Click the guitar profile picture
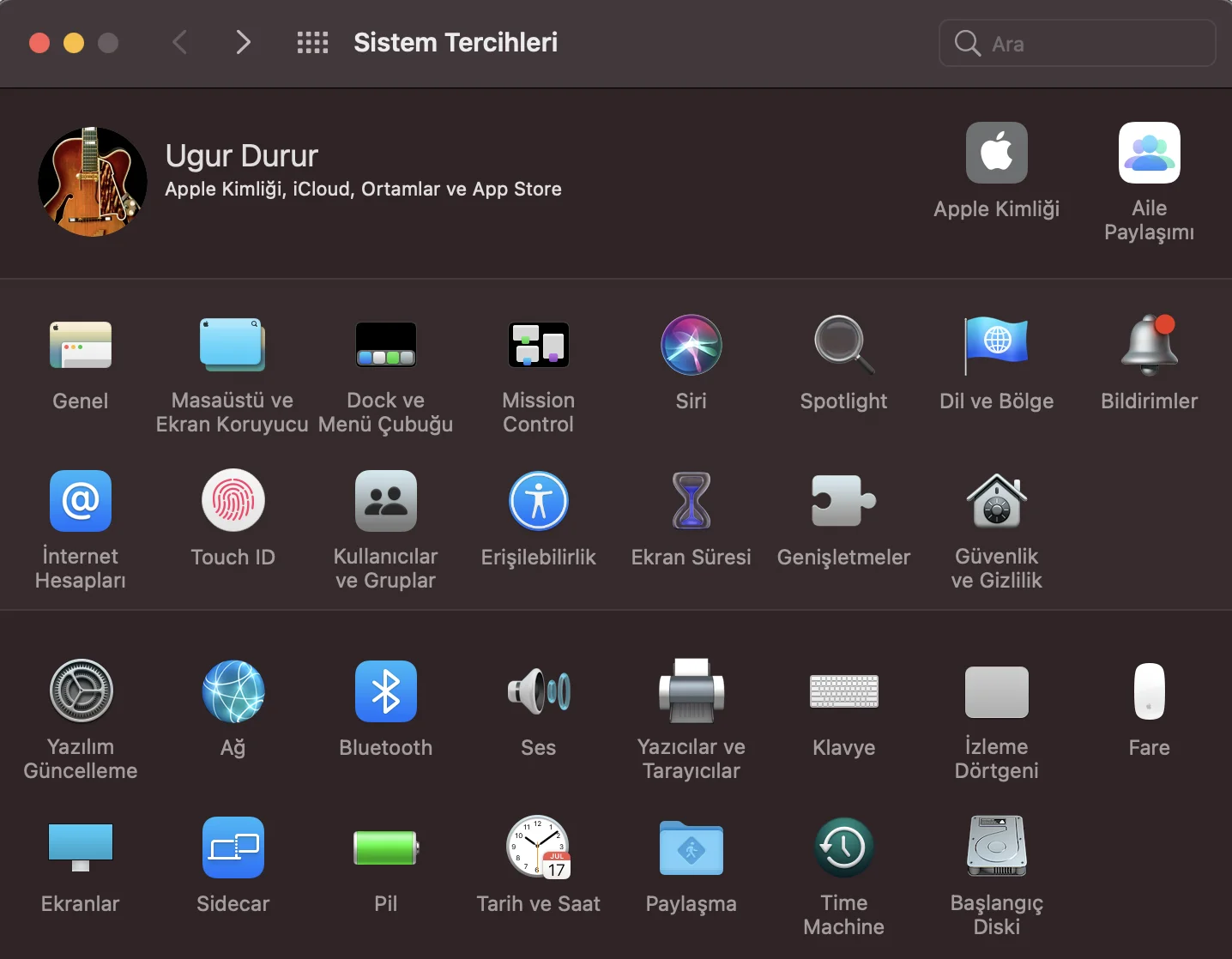The width and height of the screenshot is (1232, 959). pyautogui.click(x=93, y=182)
